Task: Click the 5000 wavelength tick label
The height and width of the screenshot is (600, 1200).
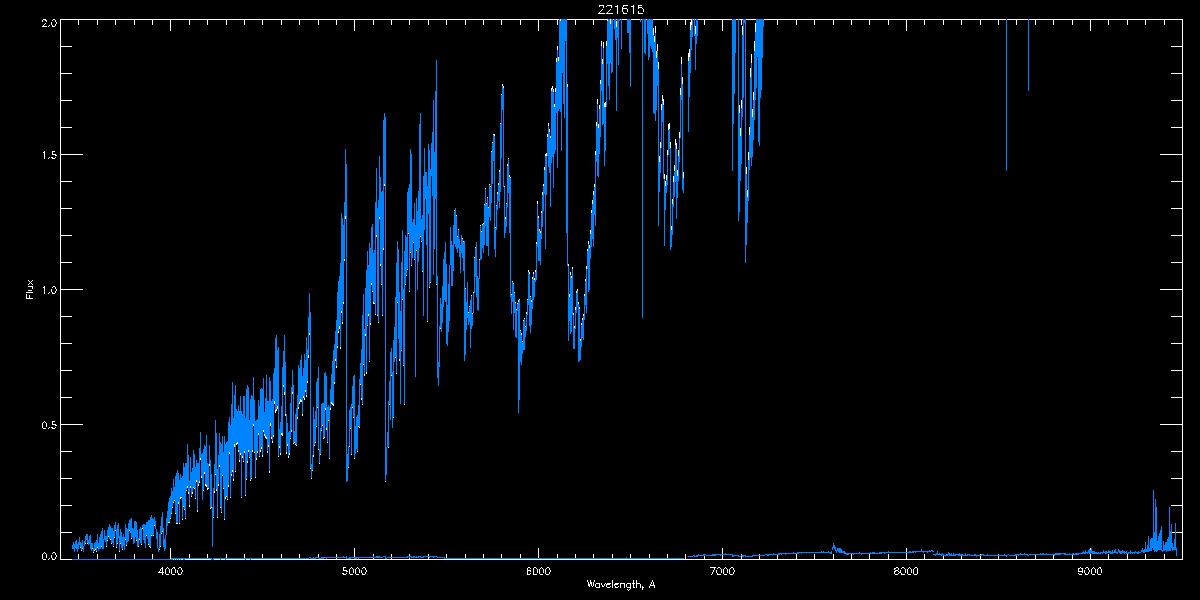Action: (x=354, y=572)
